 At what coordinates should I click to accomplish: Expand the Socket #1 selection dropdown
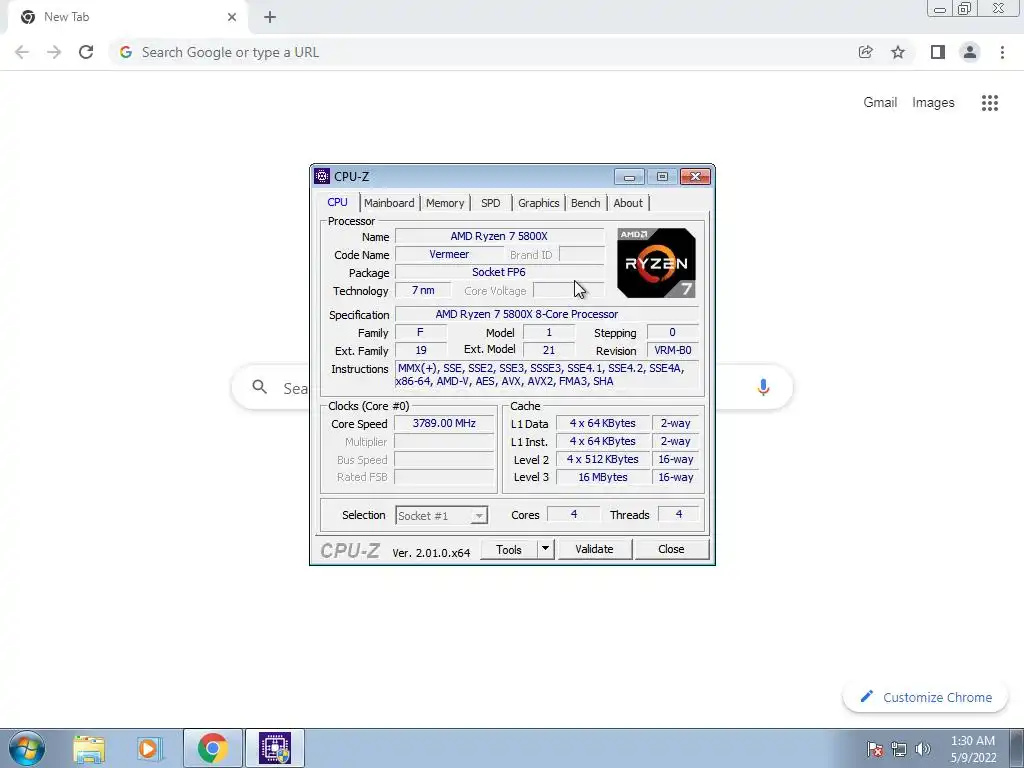[479, 516]
